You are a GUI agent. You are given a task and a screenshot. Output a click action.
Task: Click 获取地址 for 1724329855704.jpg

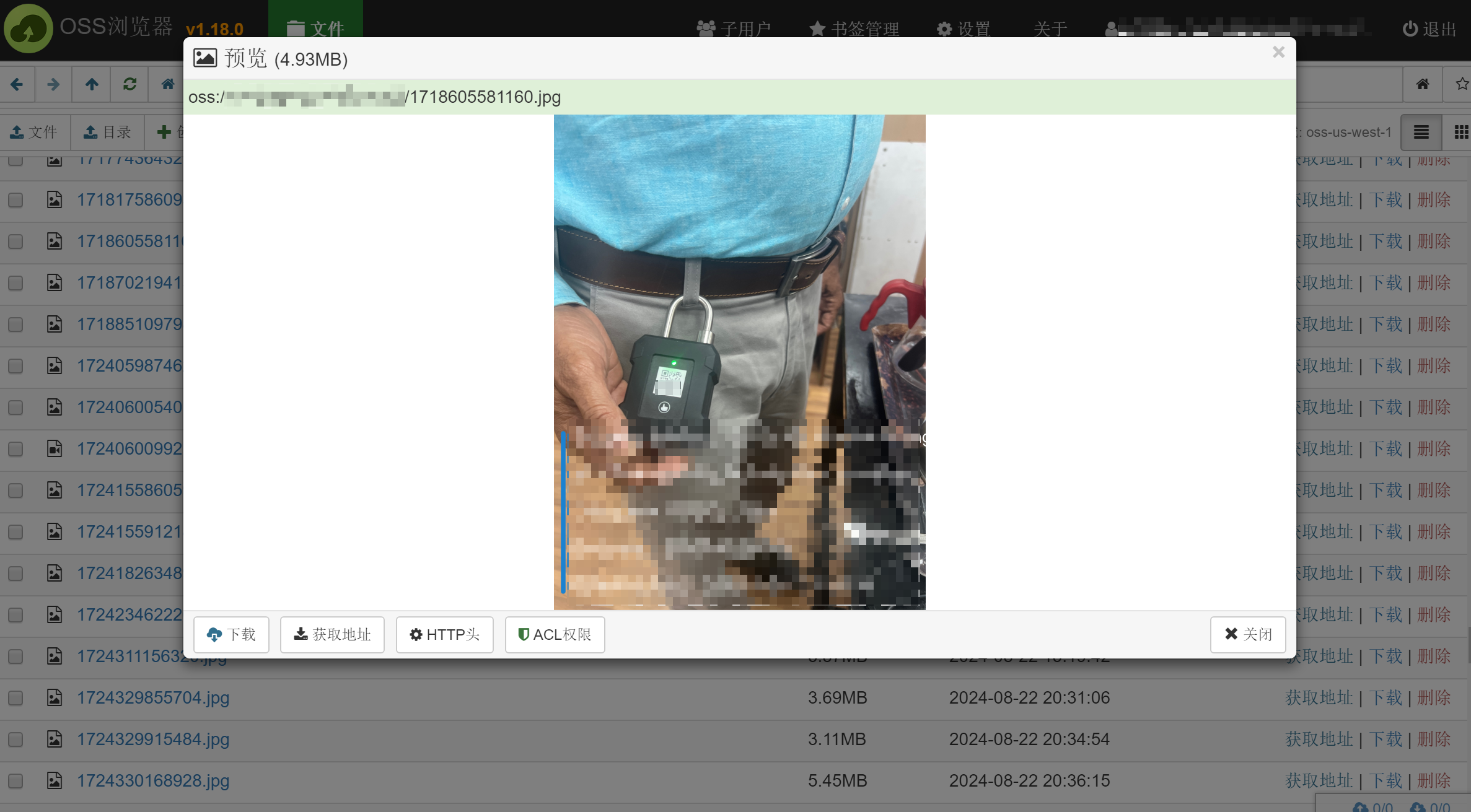click(1319, 697)
